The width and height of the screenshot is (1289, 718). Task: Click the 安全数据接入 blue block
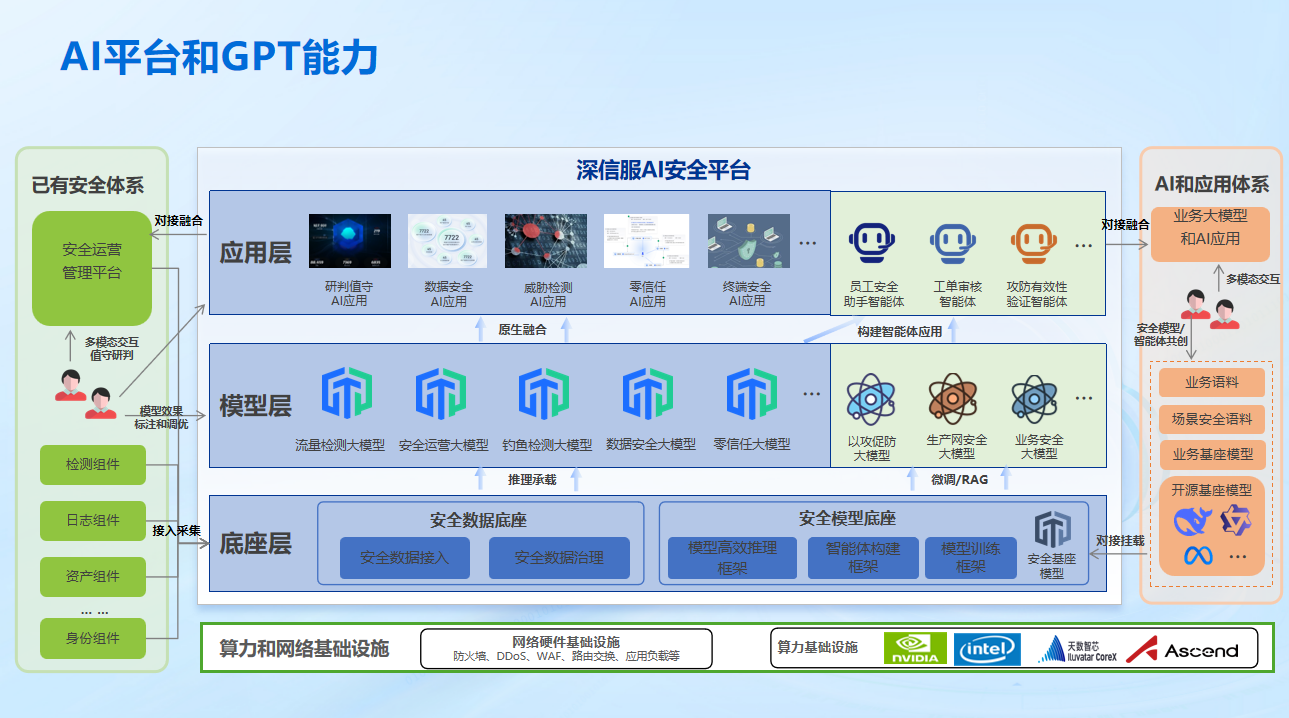click(405, 558)
